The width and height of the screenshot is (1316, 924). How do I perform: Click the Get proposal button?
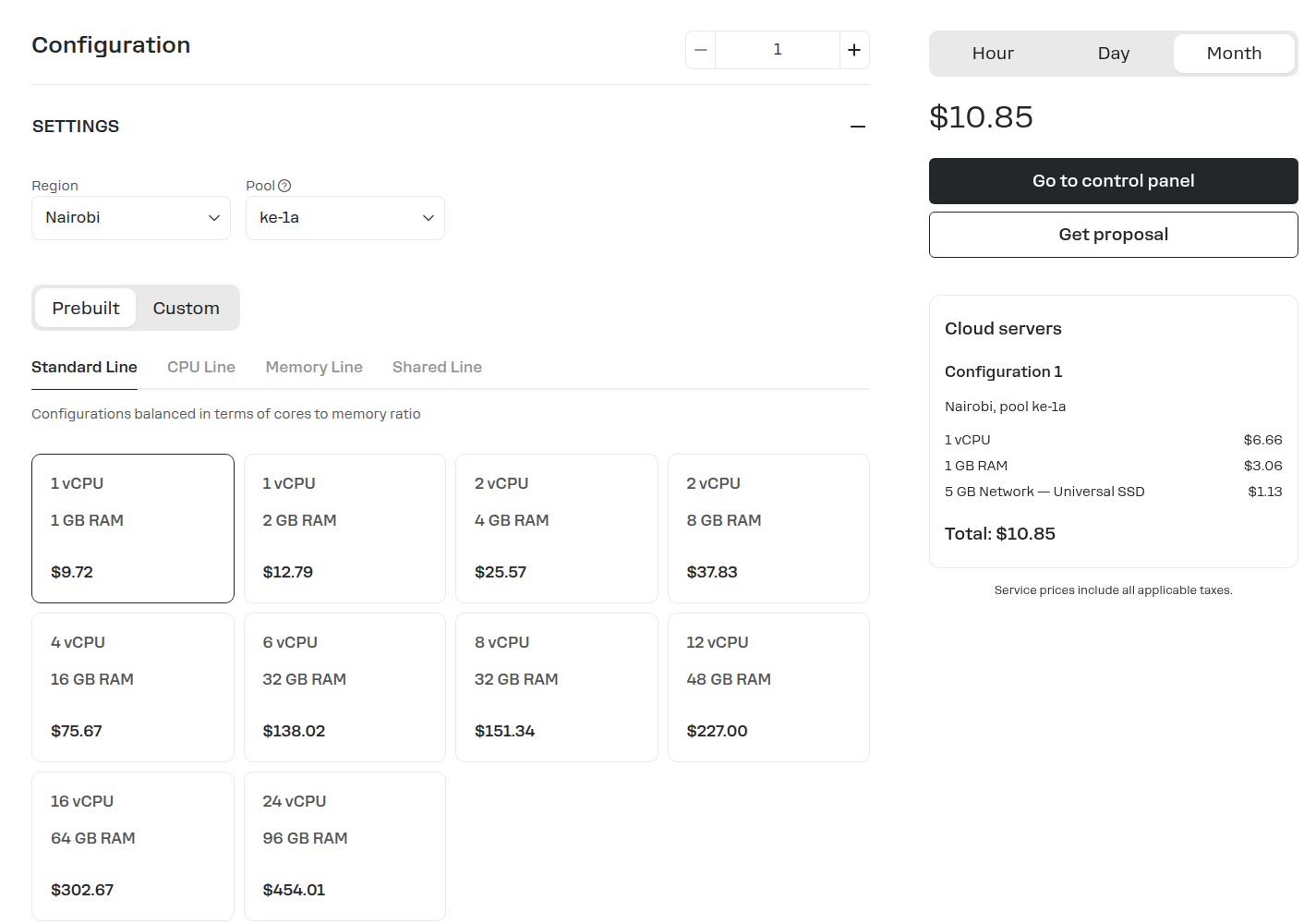pyautogui.click(x=1114, y=235)
